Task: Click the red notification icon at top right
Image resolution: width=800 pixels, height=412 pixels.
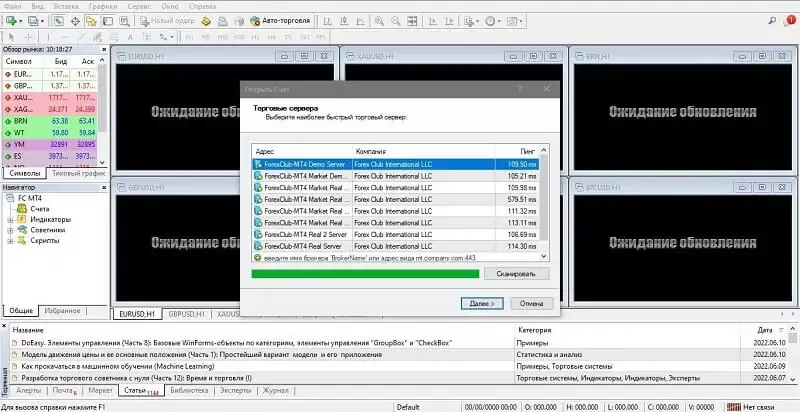Action: point(790,20)
